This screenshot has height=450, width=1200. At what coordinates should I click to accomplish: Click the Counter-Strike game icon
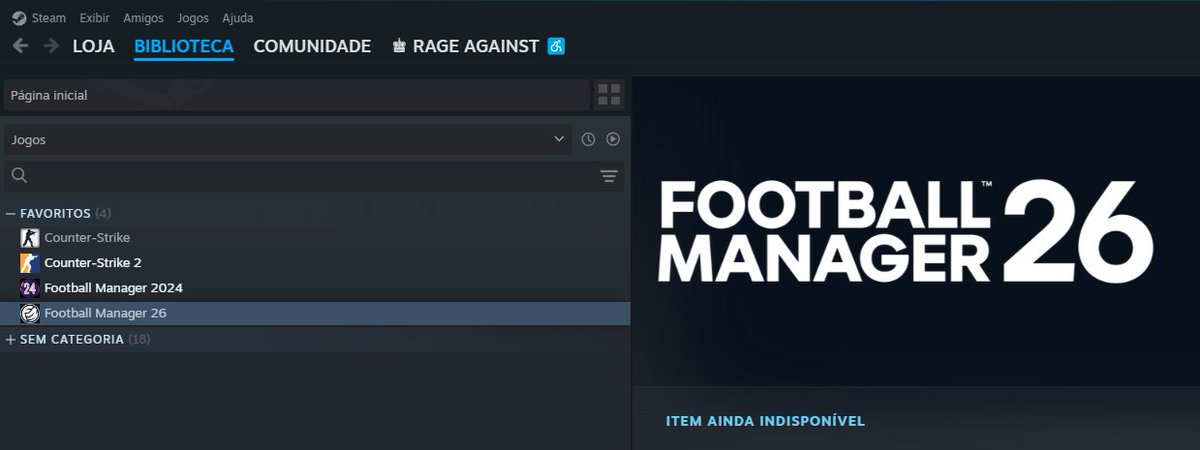30,238
